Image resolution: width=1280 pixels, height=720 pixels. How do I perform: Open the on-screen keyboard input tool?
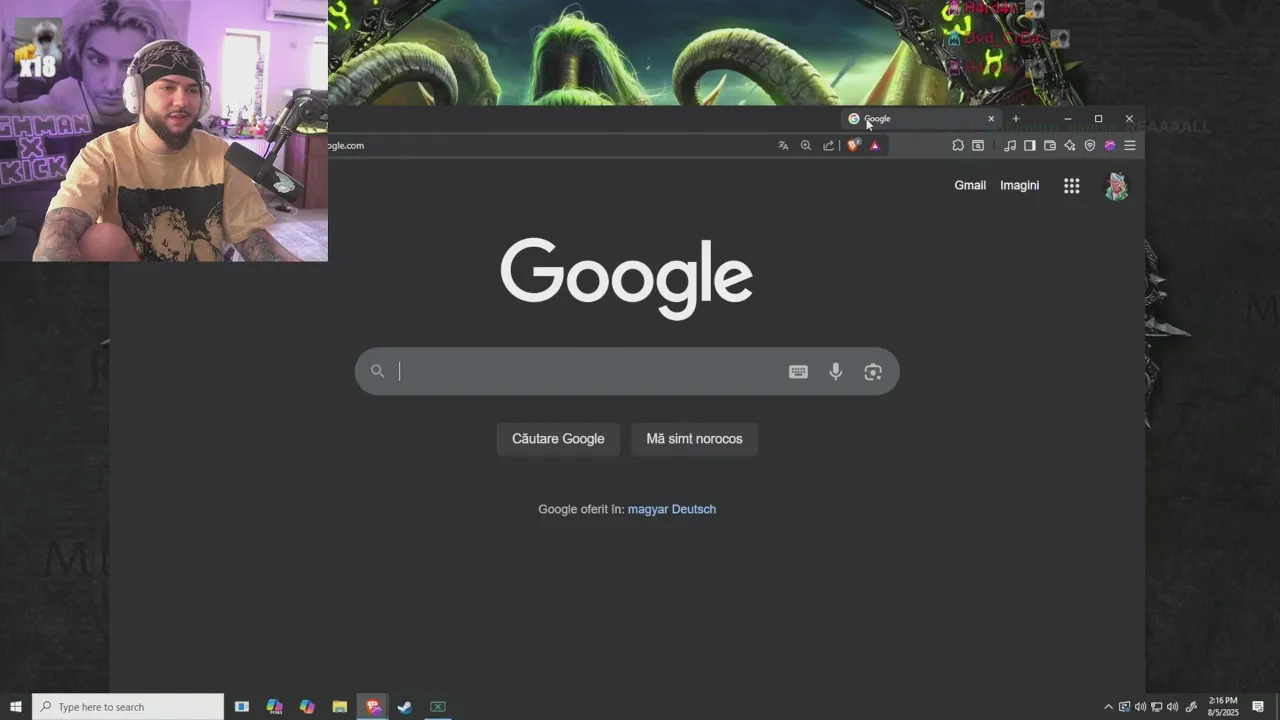point(798,372)
